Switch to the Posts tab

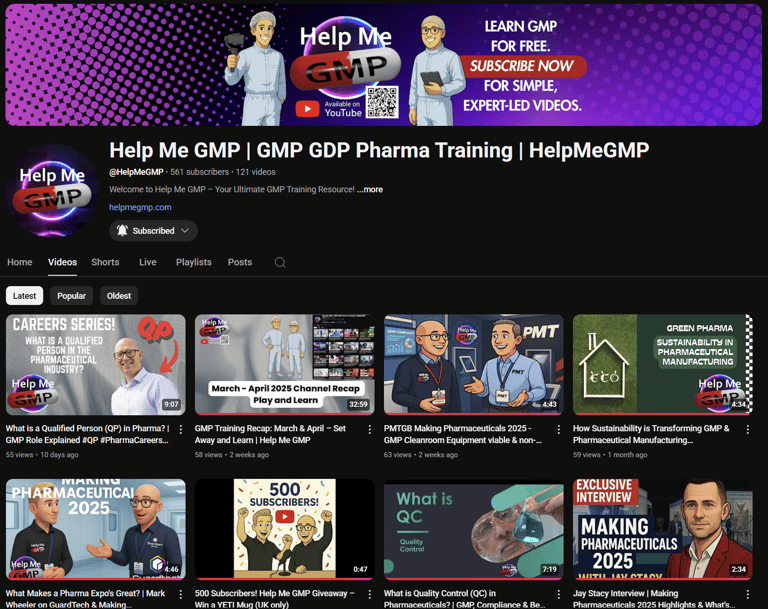point(240,262)
